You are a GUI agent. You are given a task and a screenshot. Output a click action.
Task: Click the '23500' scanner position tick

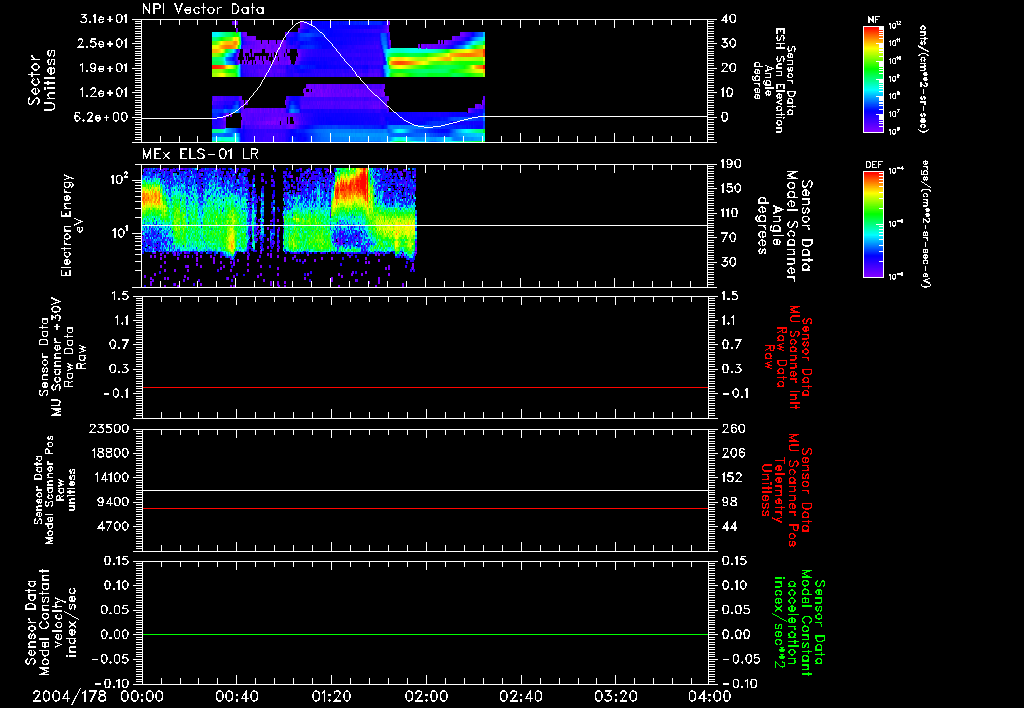[x=108, y=429]
